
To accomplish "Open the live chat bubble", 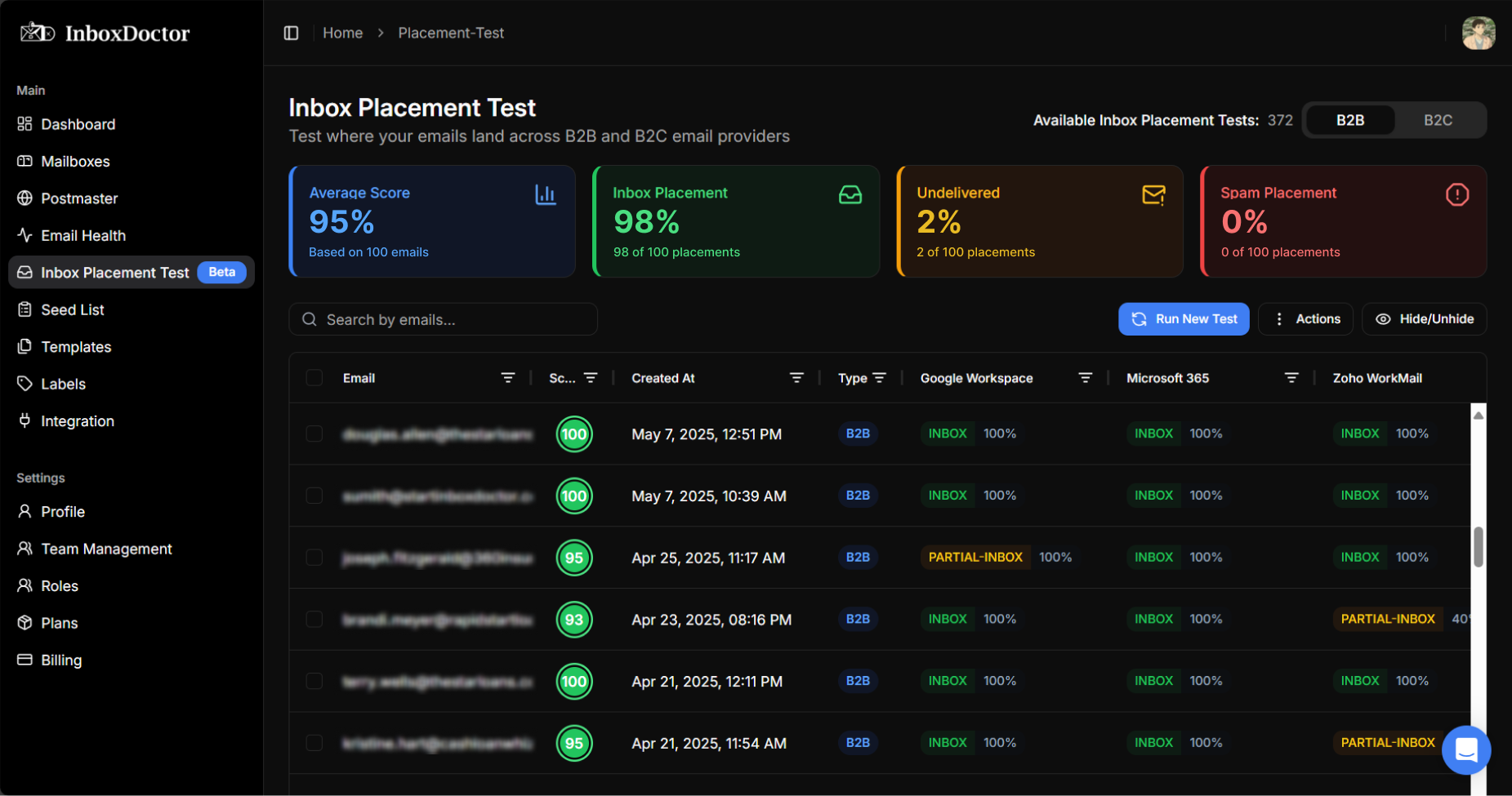I will [x=1466, y=749].
